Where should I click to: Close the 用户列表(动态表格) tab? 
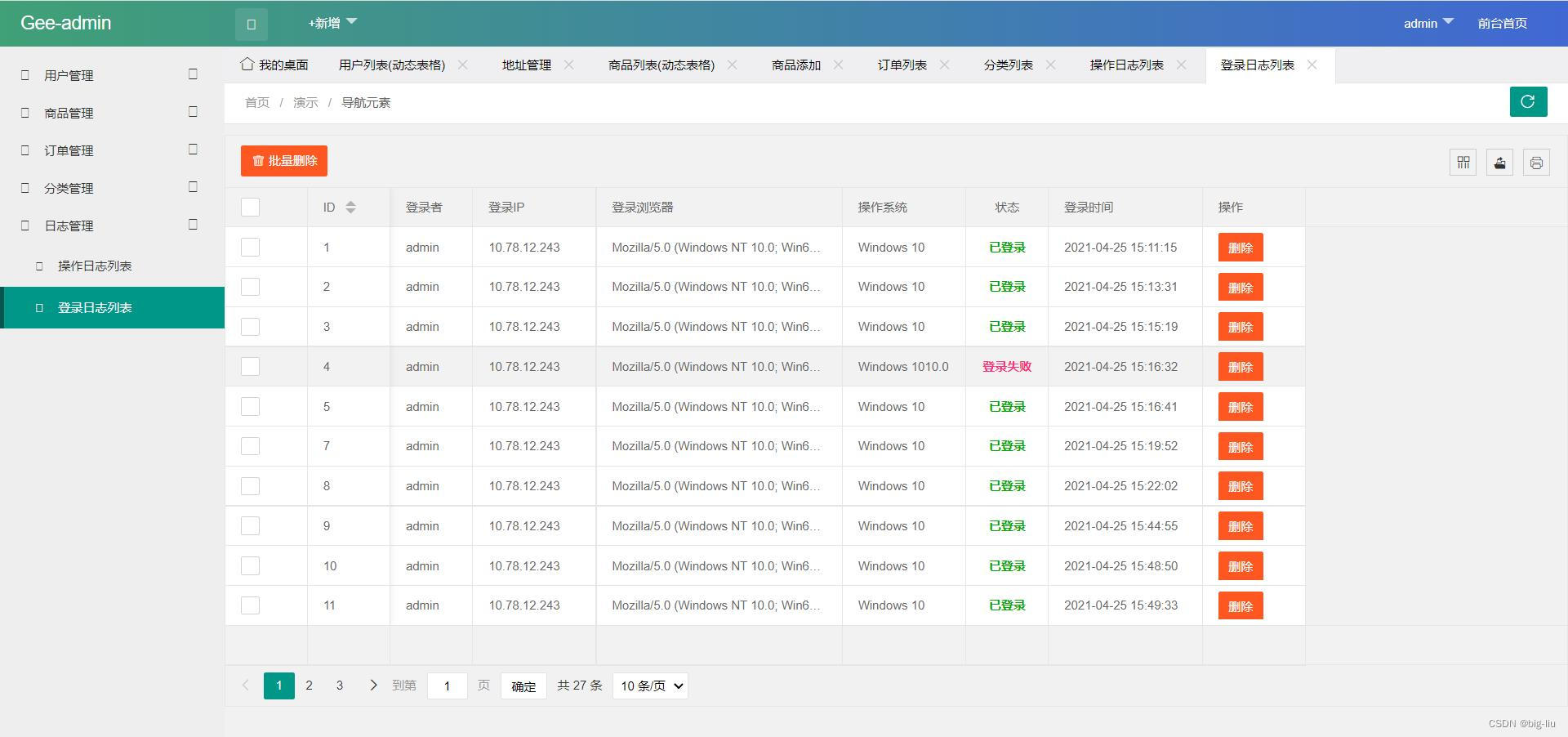click(x=463, y=65)
